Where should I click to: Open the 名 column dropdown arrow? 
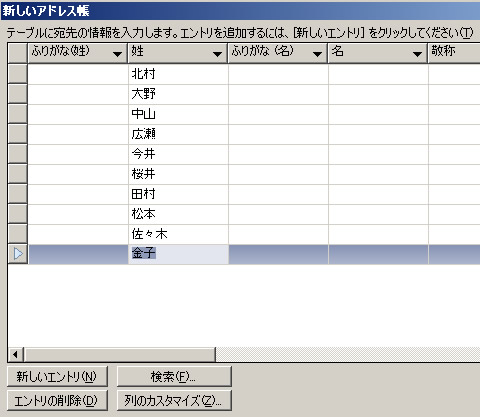417,54
